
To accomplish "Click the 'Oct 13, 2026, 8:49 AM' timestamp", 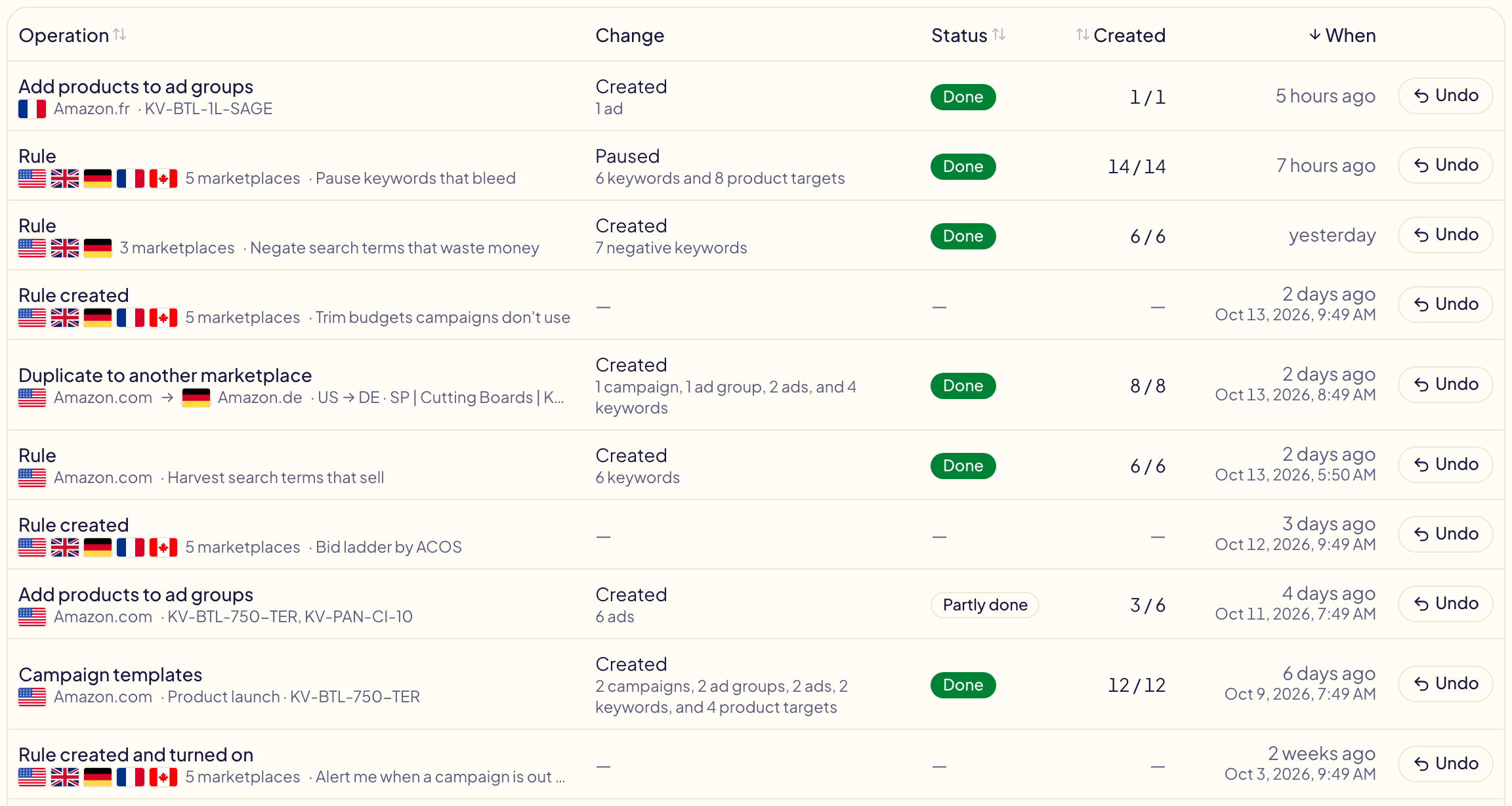I will click(1295, 395).
